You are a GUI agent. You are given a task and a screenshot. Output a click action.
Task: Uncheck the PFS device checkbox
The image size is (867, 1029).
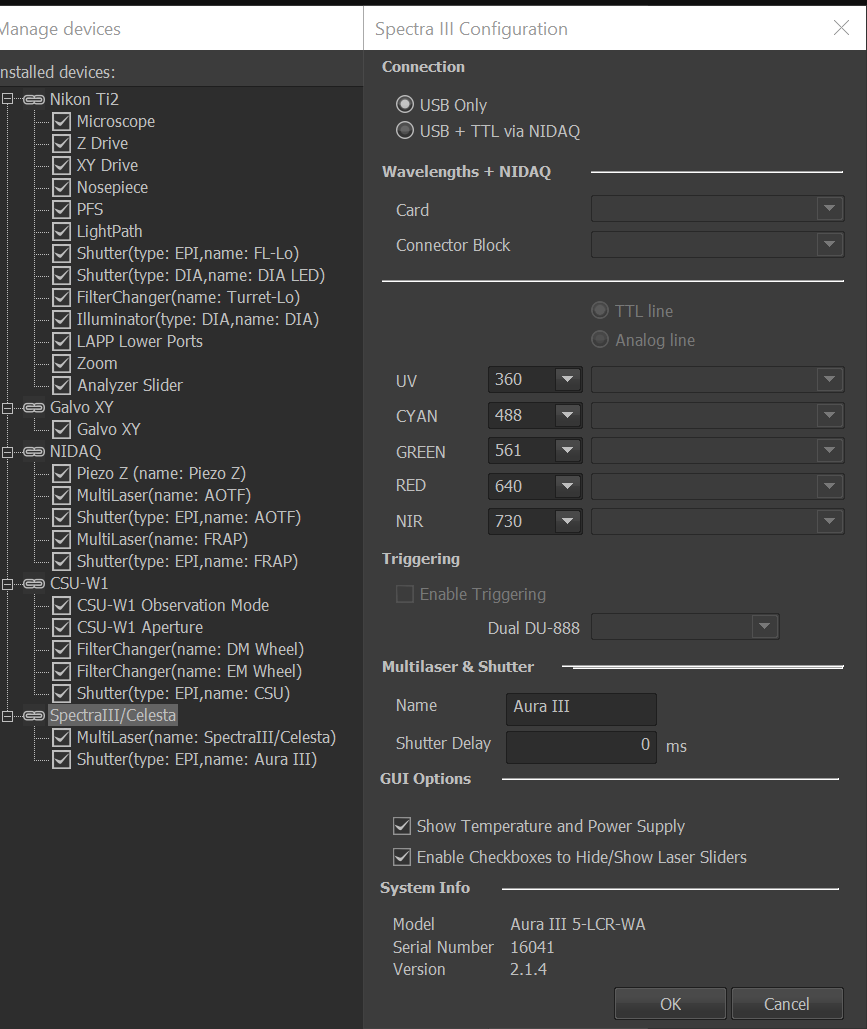[62, 209]
